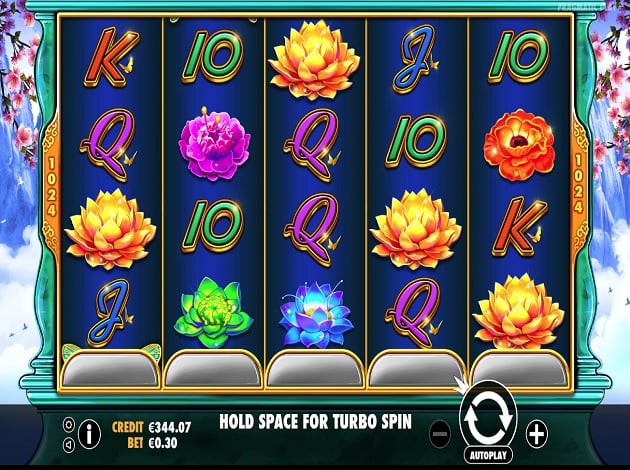
Task: Open the paytable info button
Action: [x=89, y=434]
